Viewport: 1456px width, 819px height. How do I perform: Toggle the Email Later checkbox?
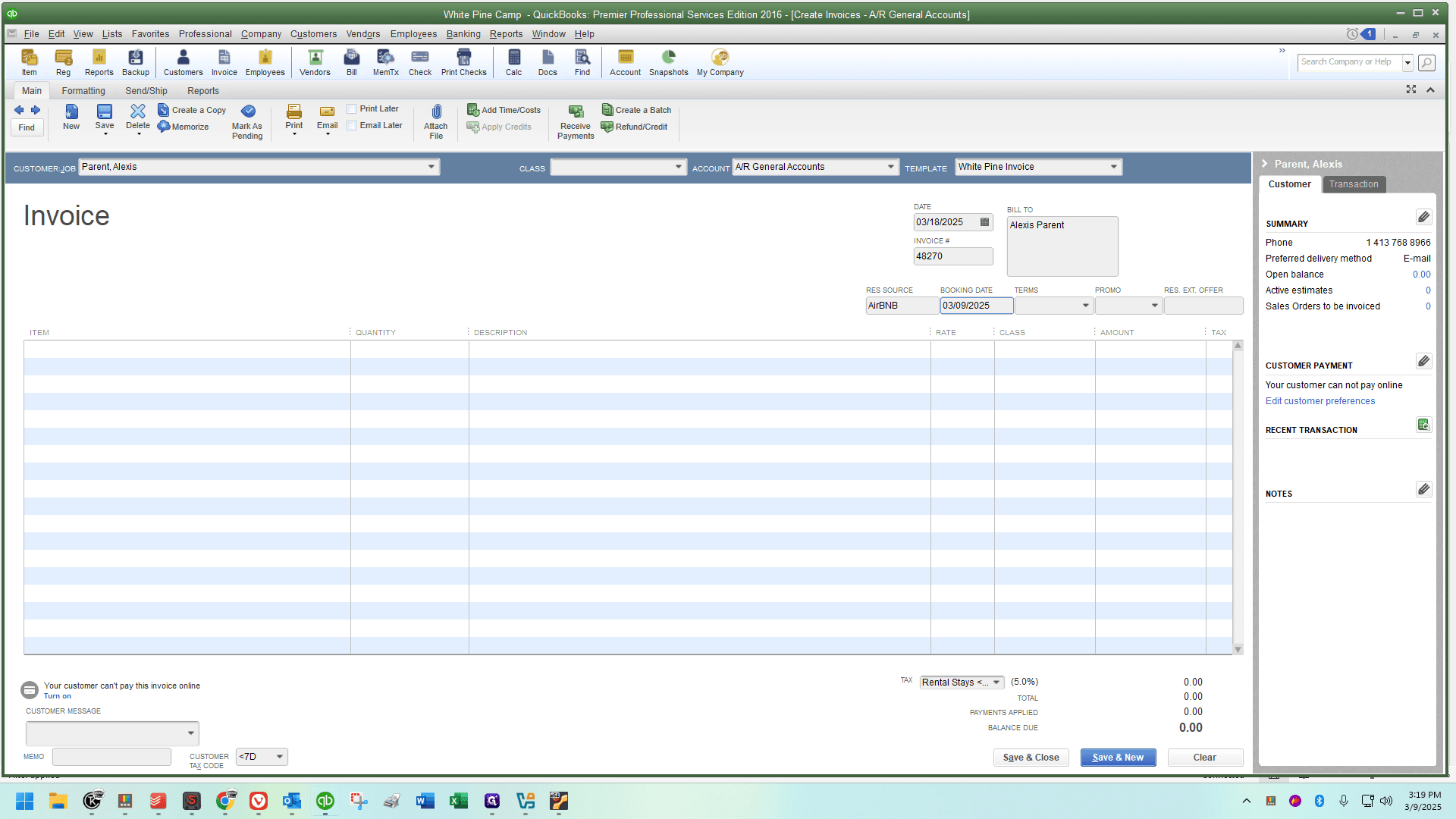[351, 126]
